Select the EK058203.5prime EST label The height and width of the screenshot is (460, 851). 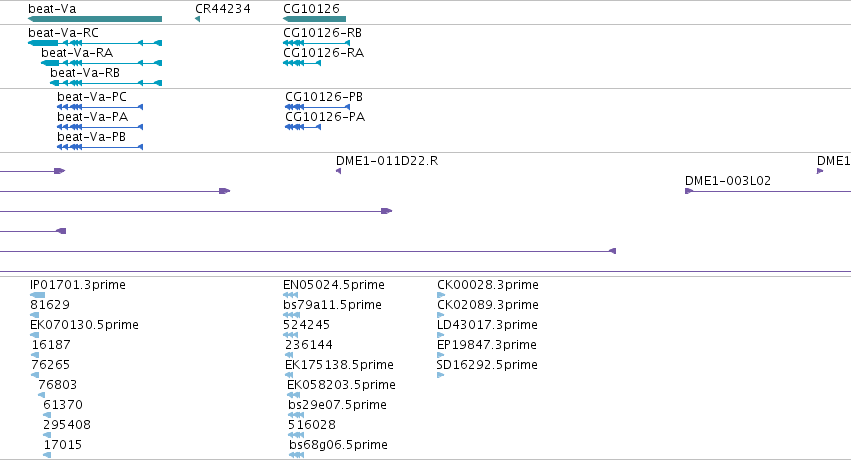coord(341,385)
